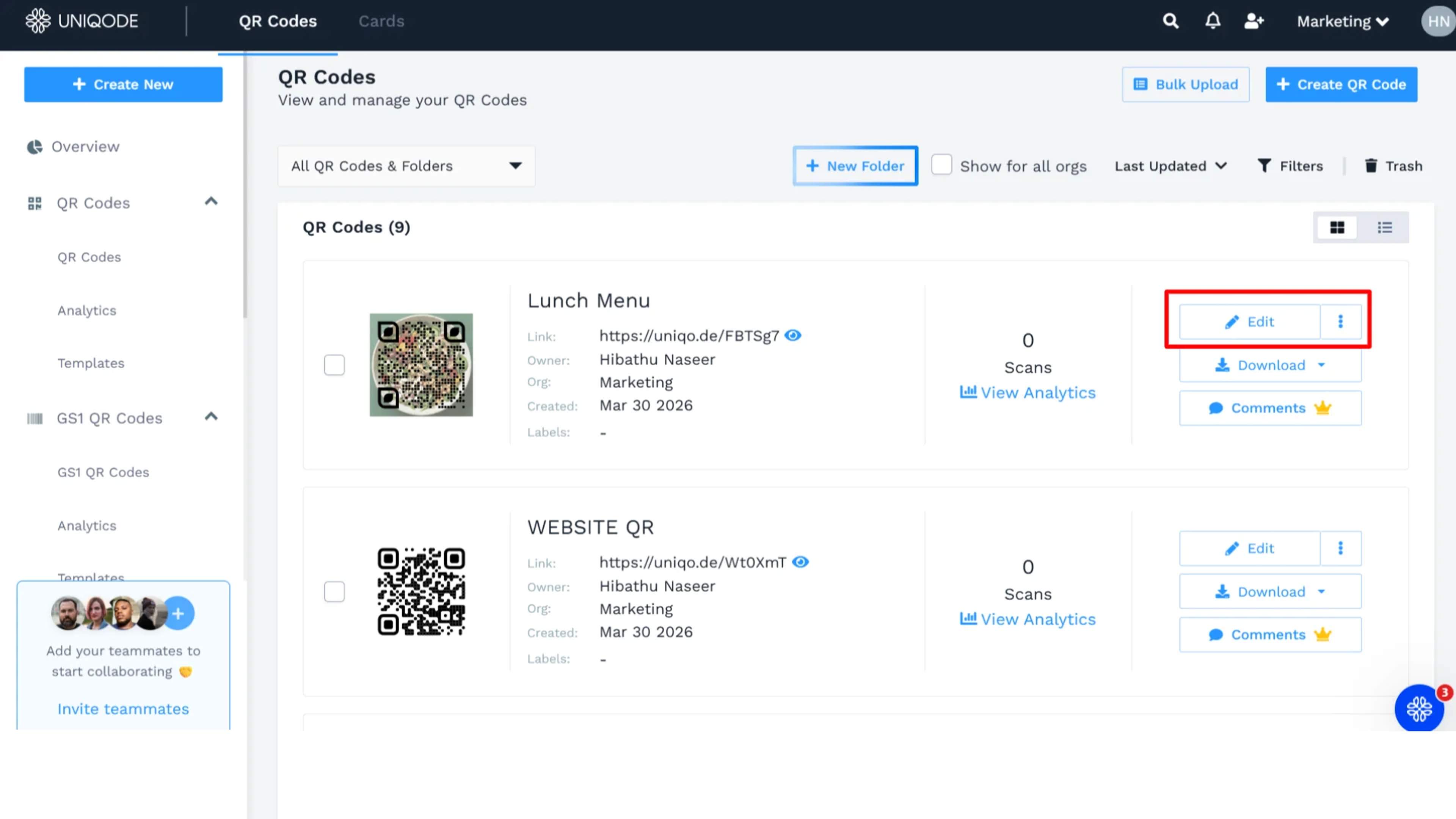Viewport: 1456px width, 819px height.
Task: Go to Overview in sidebar
Action: tap(85, 147)
